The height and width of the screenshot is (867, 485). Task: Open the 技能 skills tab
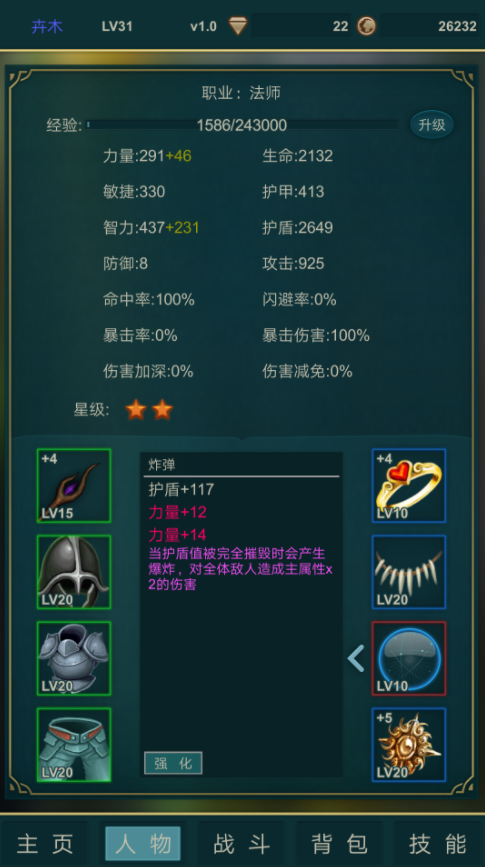pyautogui.click(x=438, y=844)
